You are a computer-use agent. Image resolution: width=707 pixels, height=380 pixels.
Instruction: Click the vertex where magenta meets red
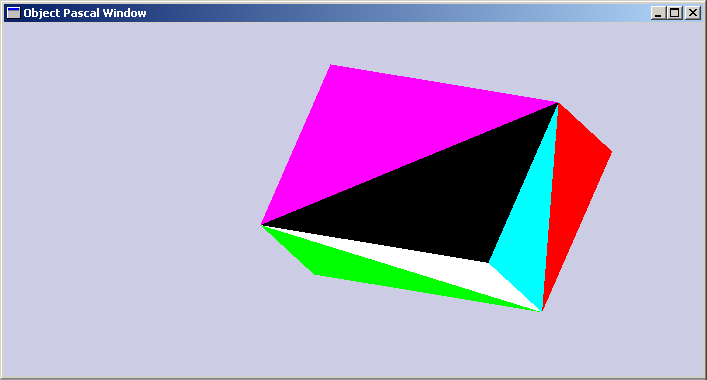(x=558, y=103)
